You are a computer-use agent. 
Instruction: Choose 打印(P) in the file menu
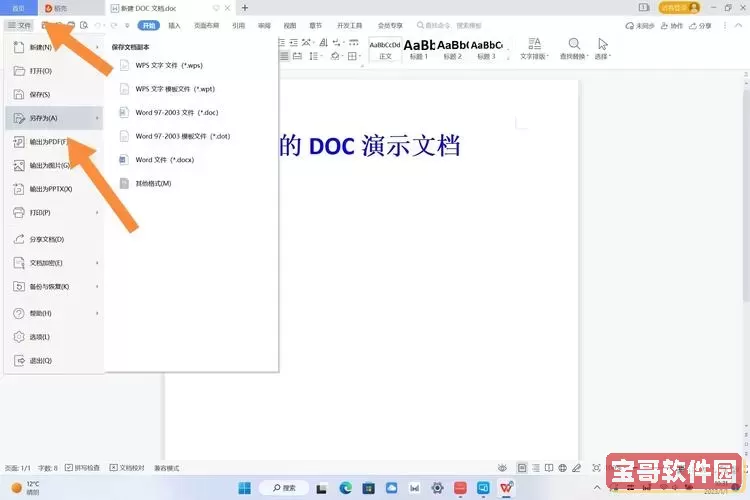coord(54,212)
